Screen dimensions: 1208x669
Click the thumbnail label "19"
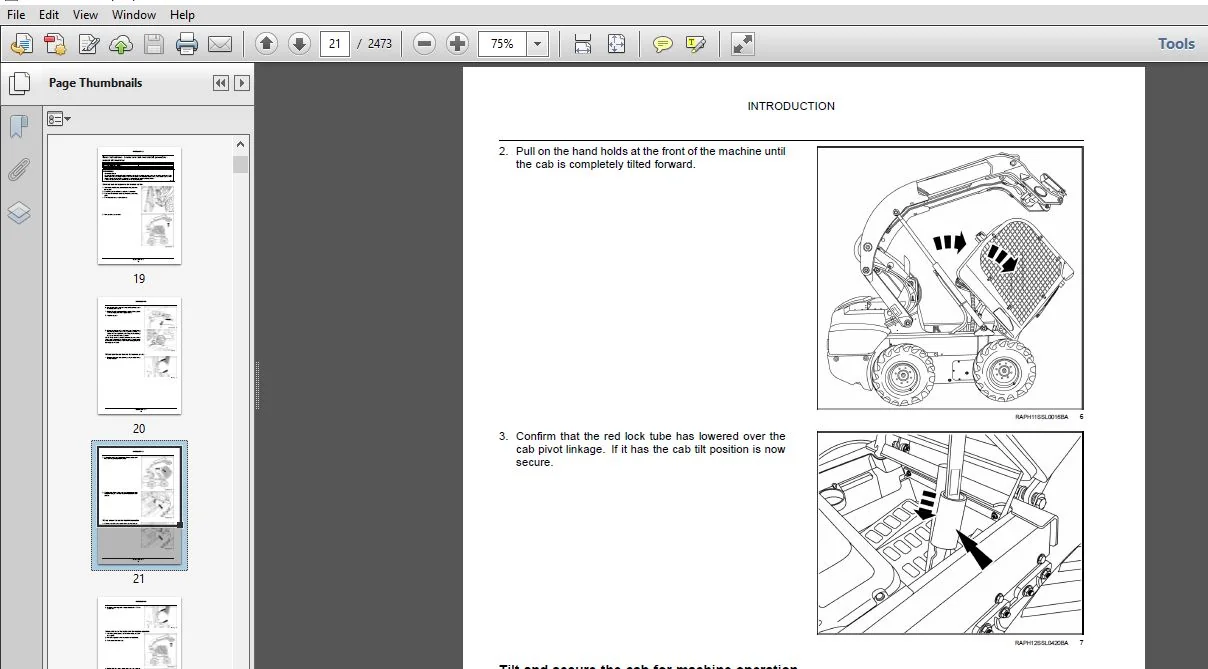coord(139,279)
